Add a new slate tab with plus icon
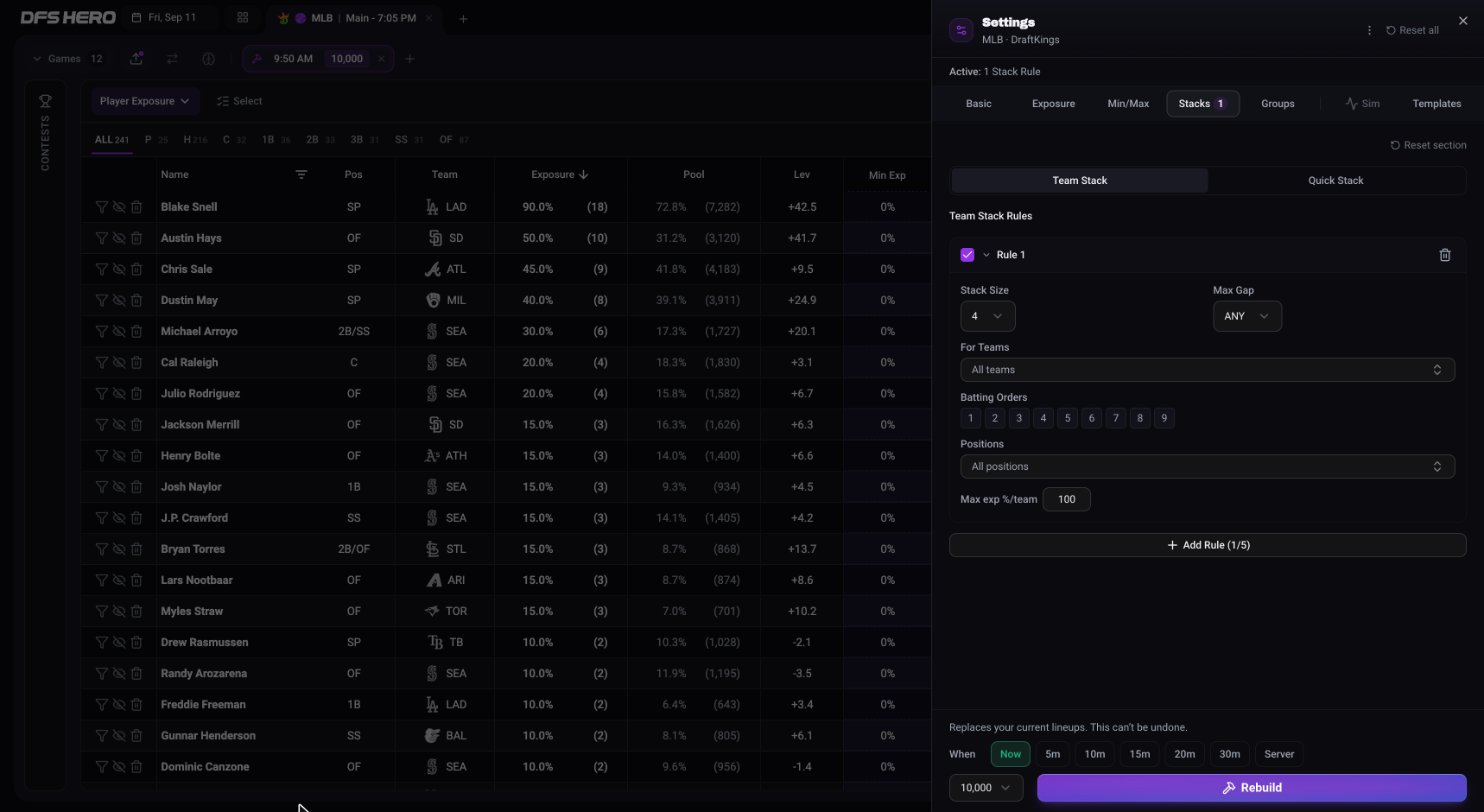Image resolution: width=1484 pixels, height=812 pixels. point(462,19)
